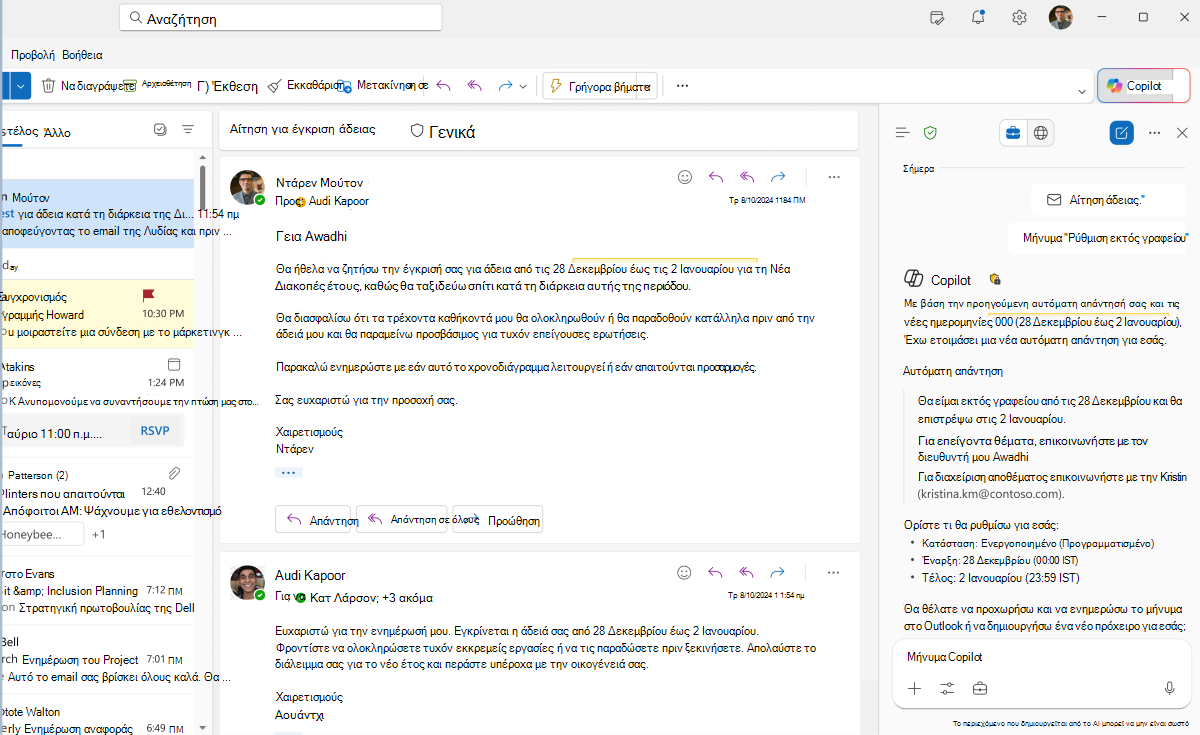Click the Sweep (Εκκαθάριση) toolbar icon
This screenshot has width=1200, height=735.
tap(274, 86)
